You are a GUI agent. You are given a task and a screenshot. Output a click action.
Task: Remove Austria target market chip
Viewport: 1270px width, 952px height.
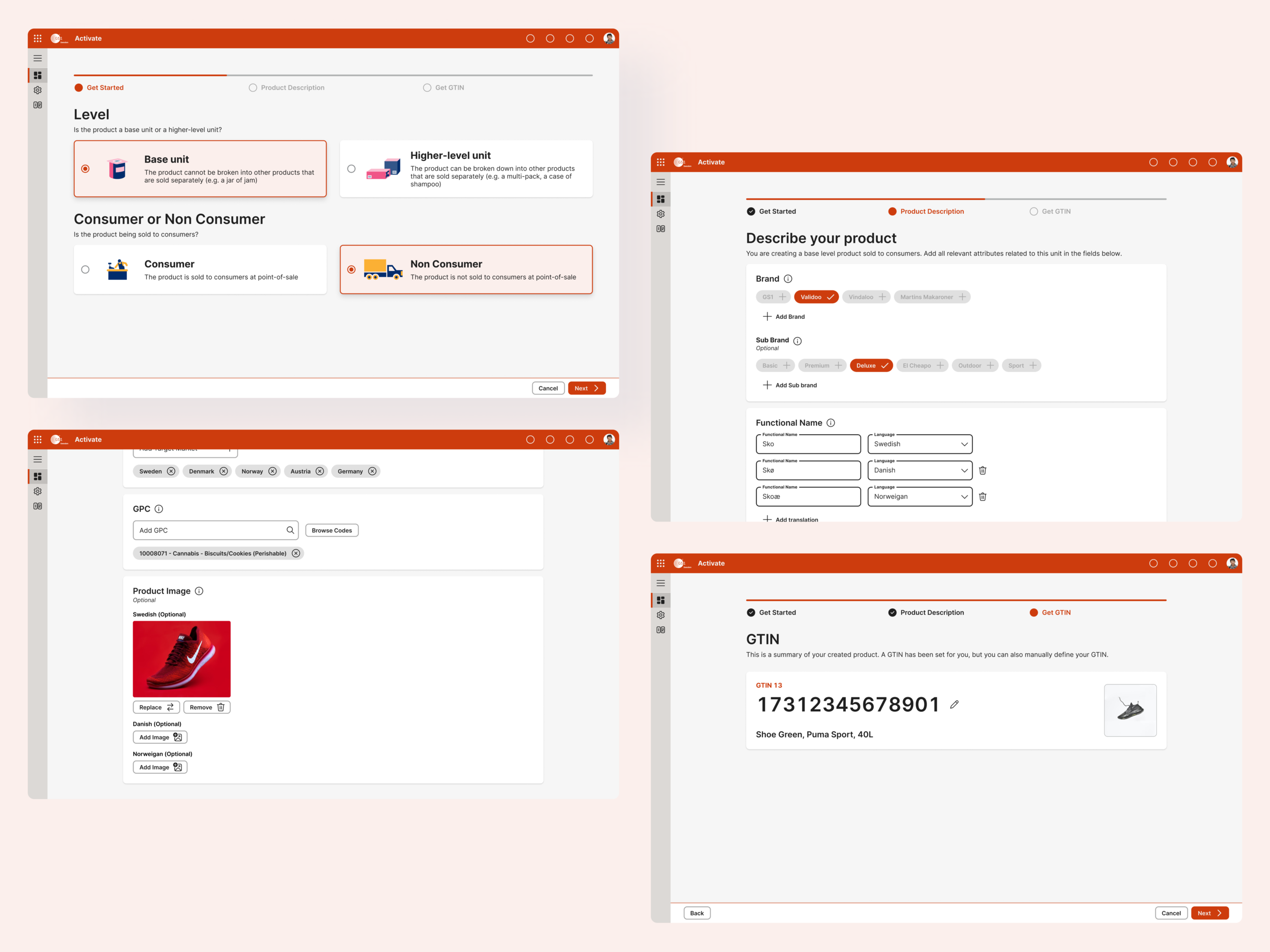pos(320,471)
